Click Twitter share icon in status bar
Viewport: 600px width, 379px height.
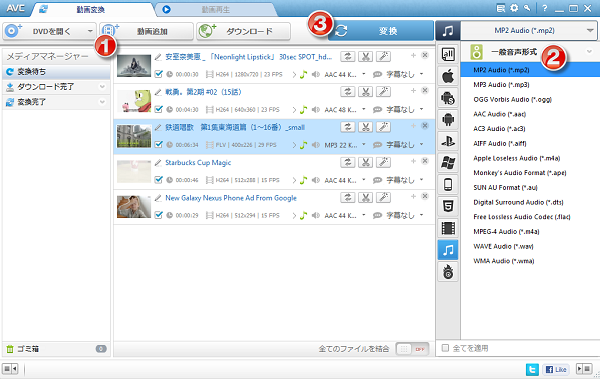(x=532, y=369)
